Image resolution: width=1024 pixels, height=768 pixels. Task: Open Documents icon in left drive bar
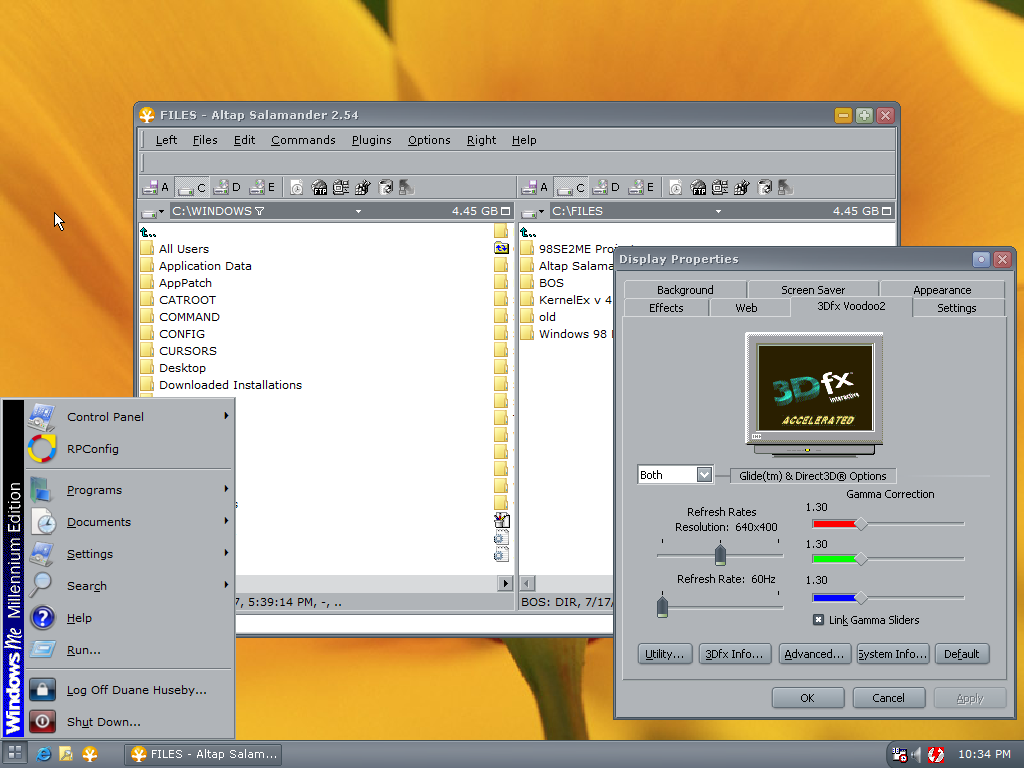tap(296, 188)
